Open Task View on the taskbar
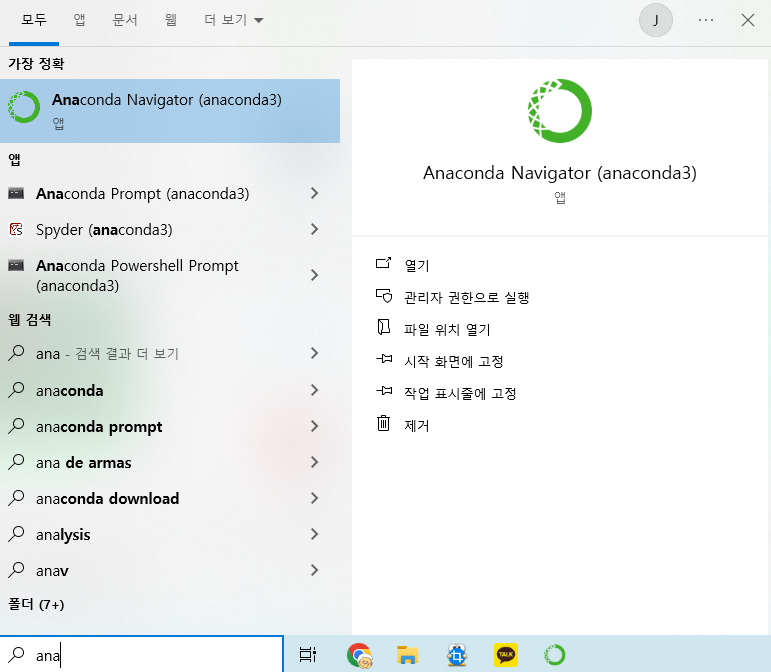The image size is (771, 672). 308,654
